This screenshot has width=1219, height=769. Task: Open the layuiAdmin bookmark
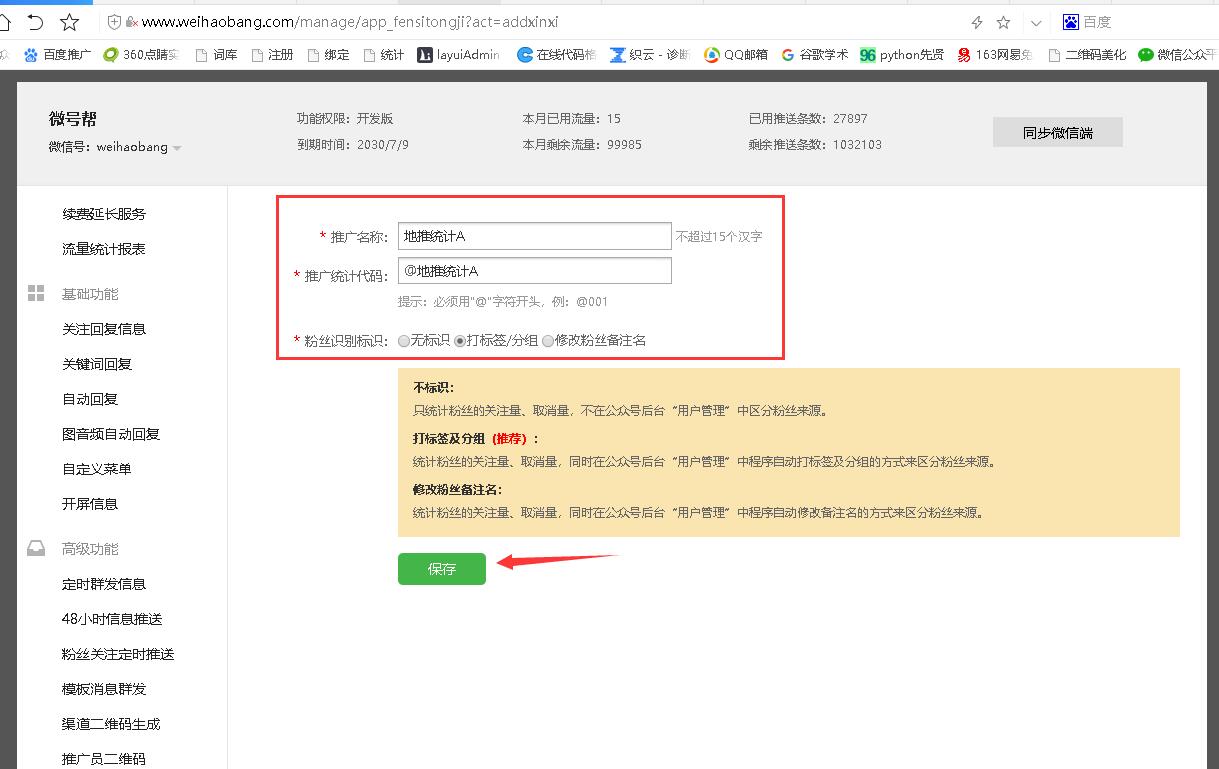point(458,55)
